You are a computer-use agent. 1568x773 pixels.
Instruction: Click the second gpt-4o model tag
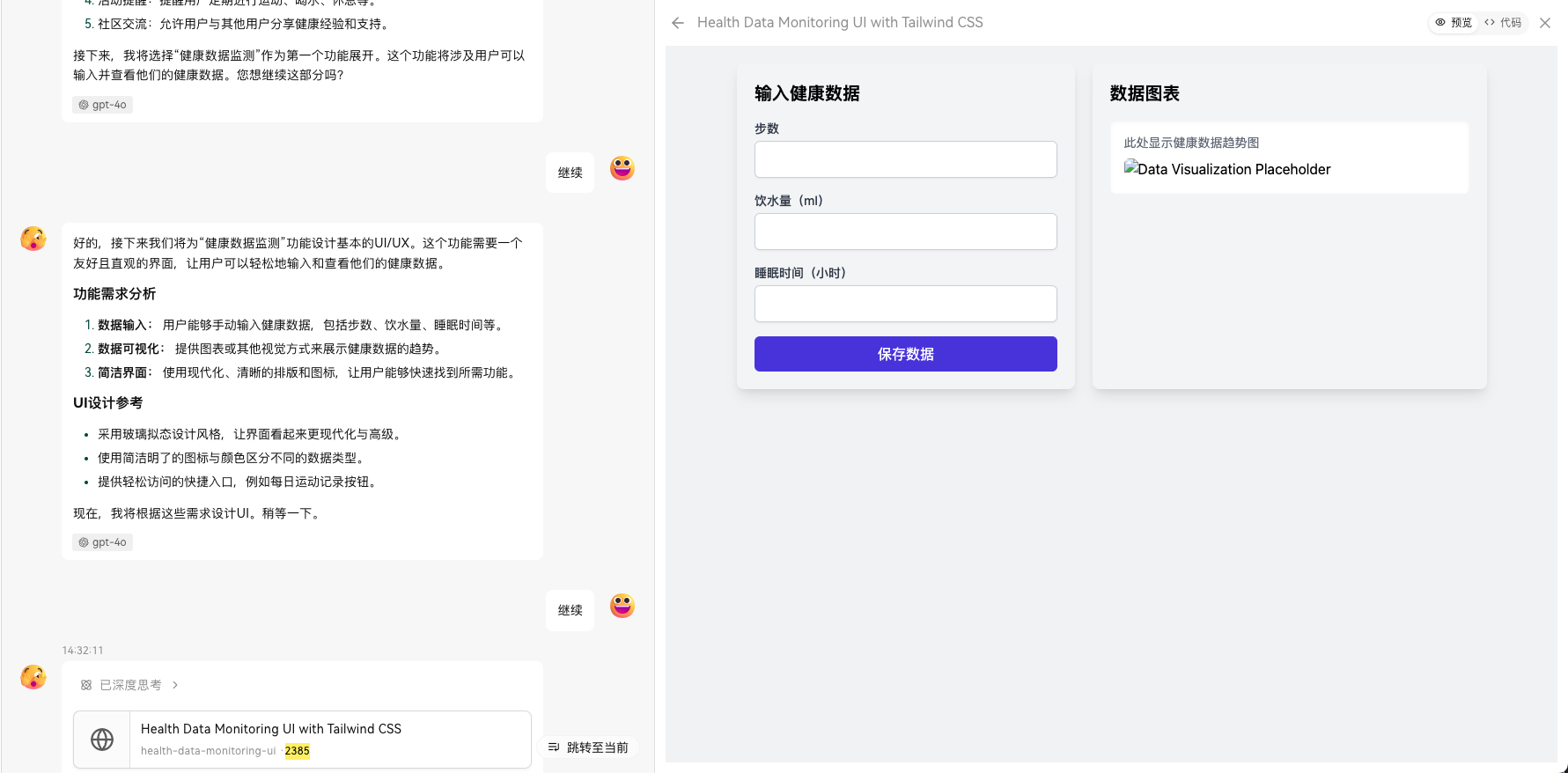pyautogui.click(x=102, y=542)
